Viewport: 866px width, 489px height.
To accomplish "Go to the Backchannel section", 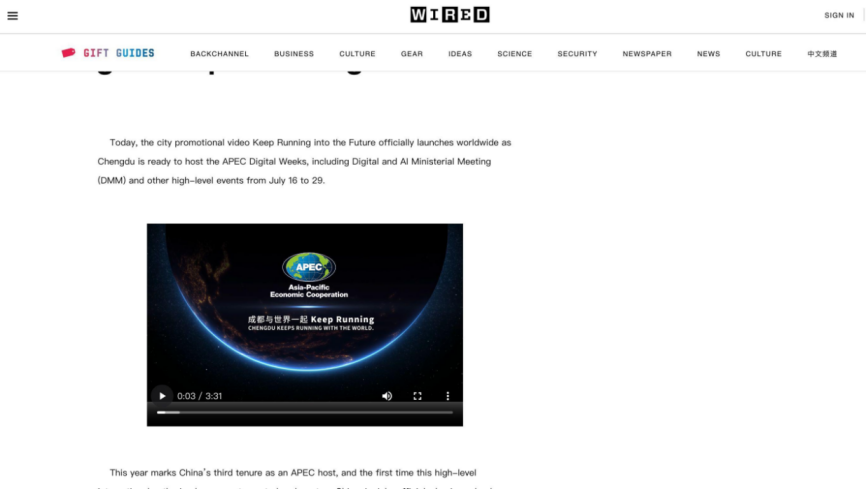I will pos(219,54).
